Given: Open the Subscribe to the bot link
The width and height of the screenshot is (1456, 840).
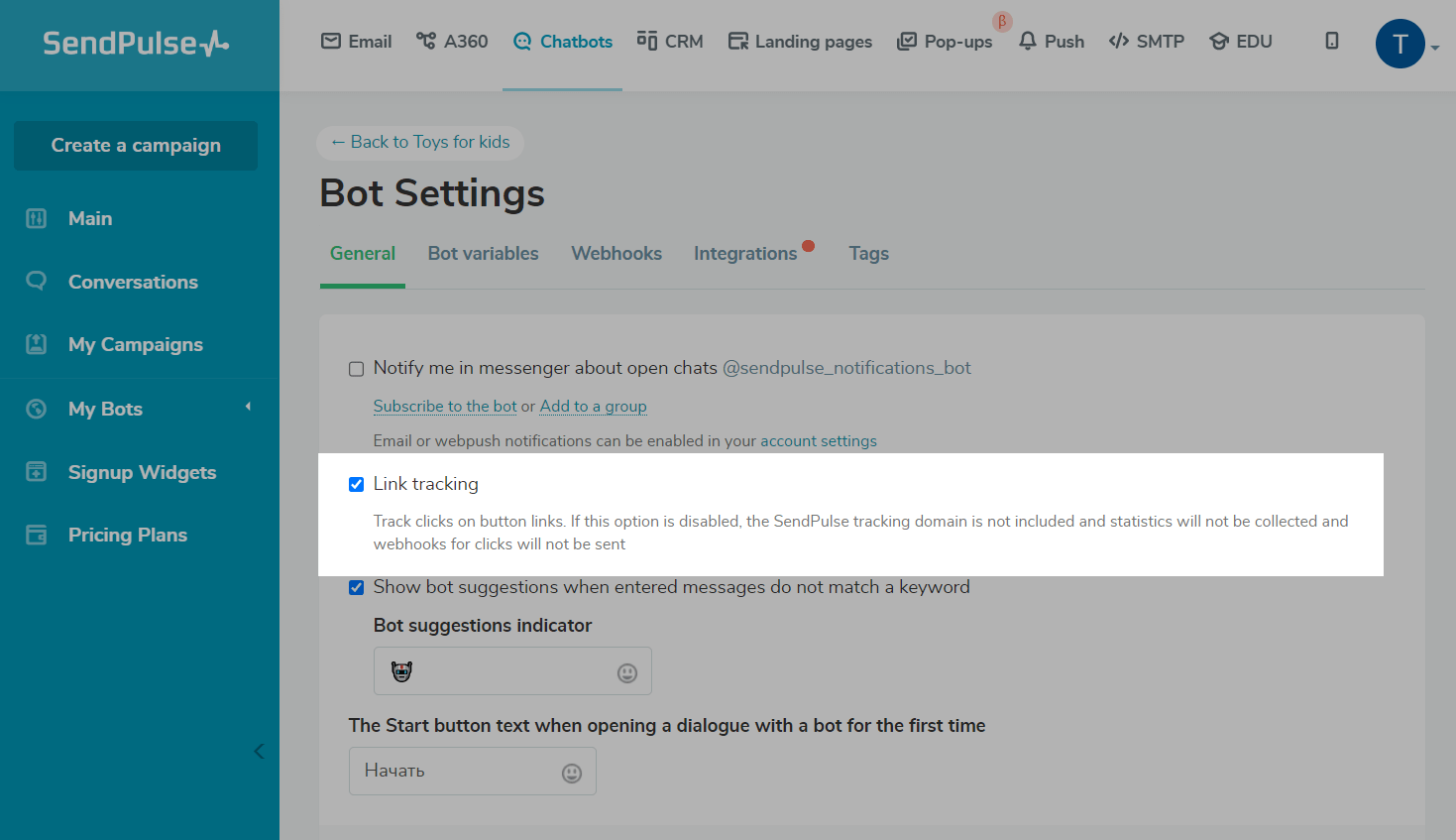Looking at the screenshot, I should coord(445,407).
